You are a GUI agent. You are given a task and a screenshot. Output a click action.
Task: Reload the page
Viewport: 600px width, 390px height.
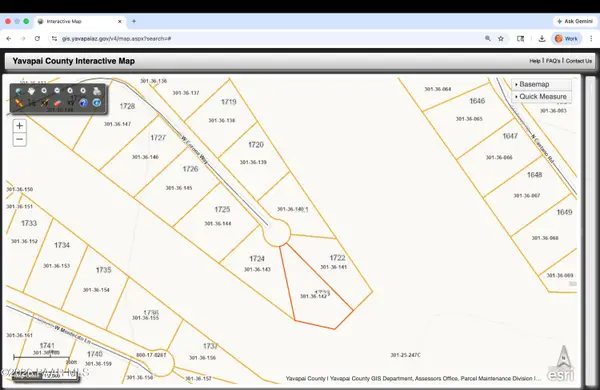click(x=37, y=39)
